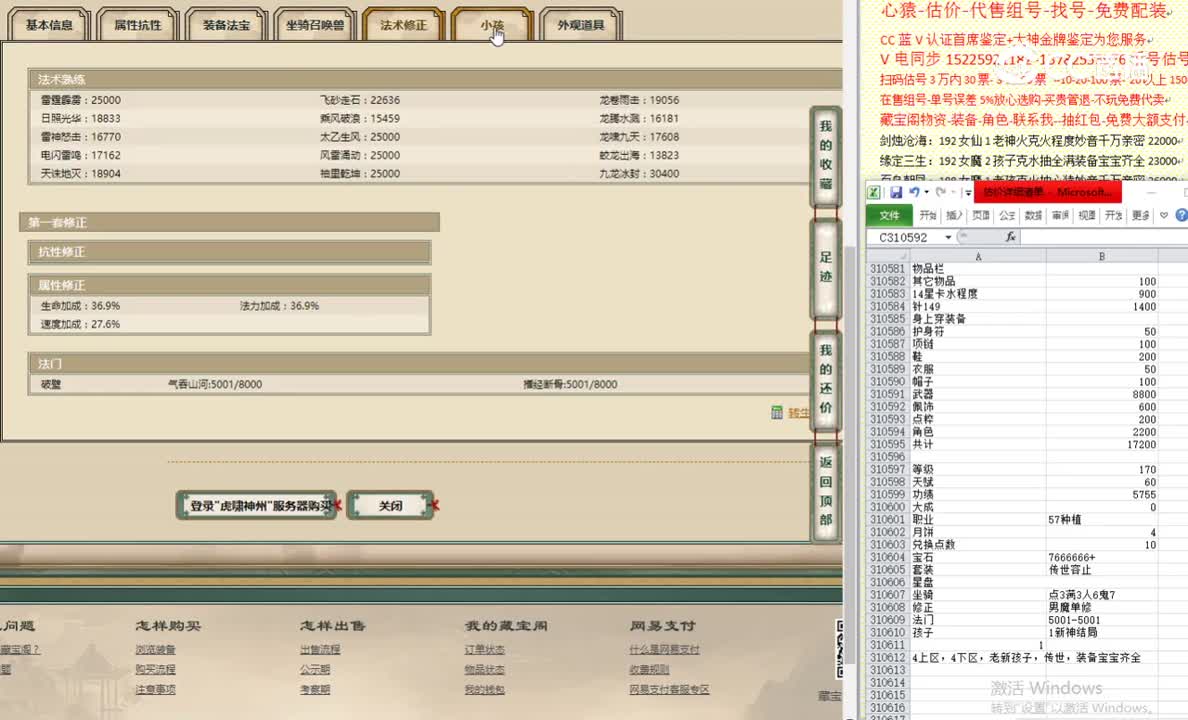The image size is (1188, 720).
Task: Open the Customize Quick Access Toolbar dropdown
Action: coord(967,192)
